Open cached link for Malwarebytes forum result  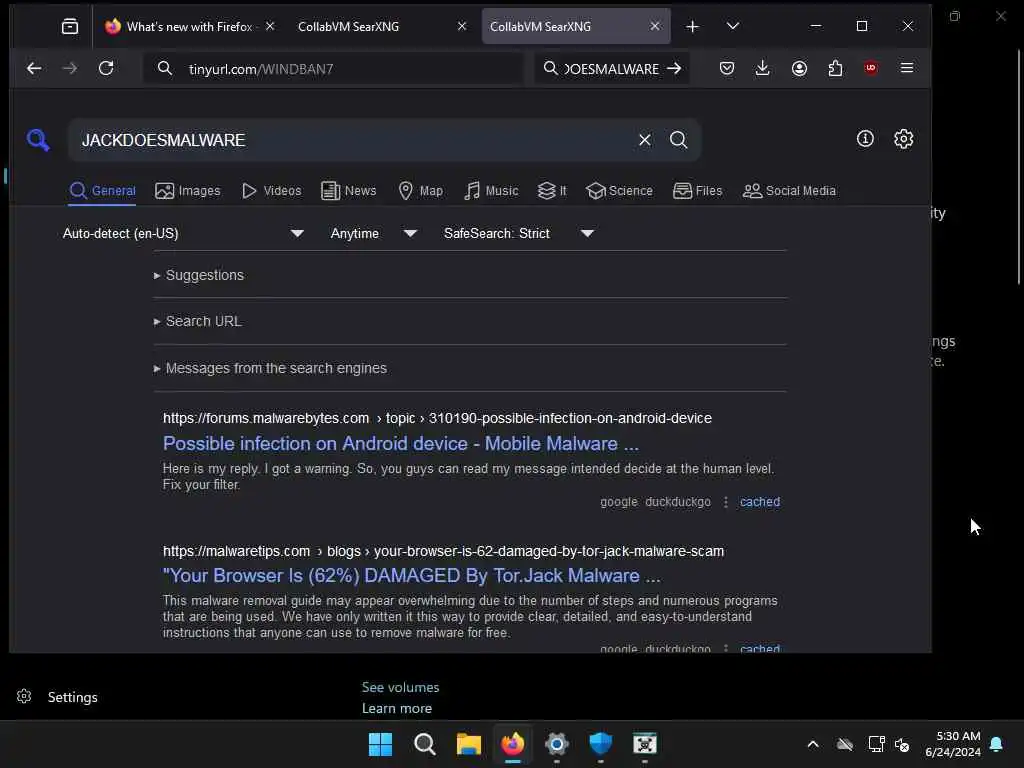coord(760,502)
